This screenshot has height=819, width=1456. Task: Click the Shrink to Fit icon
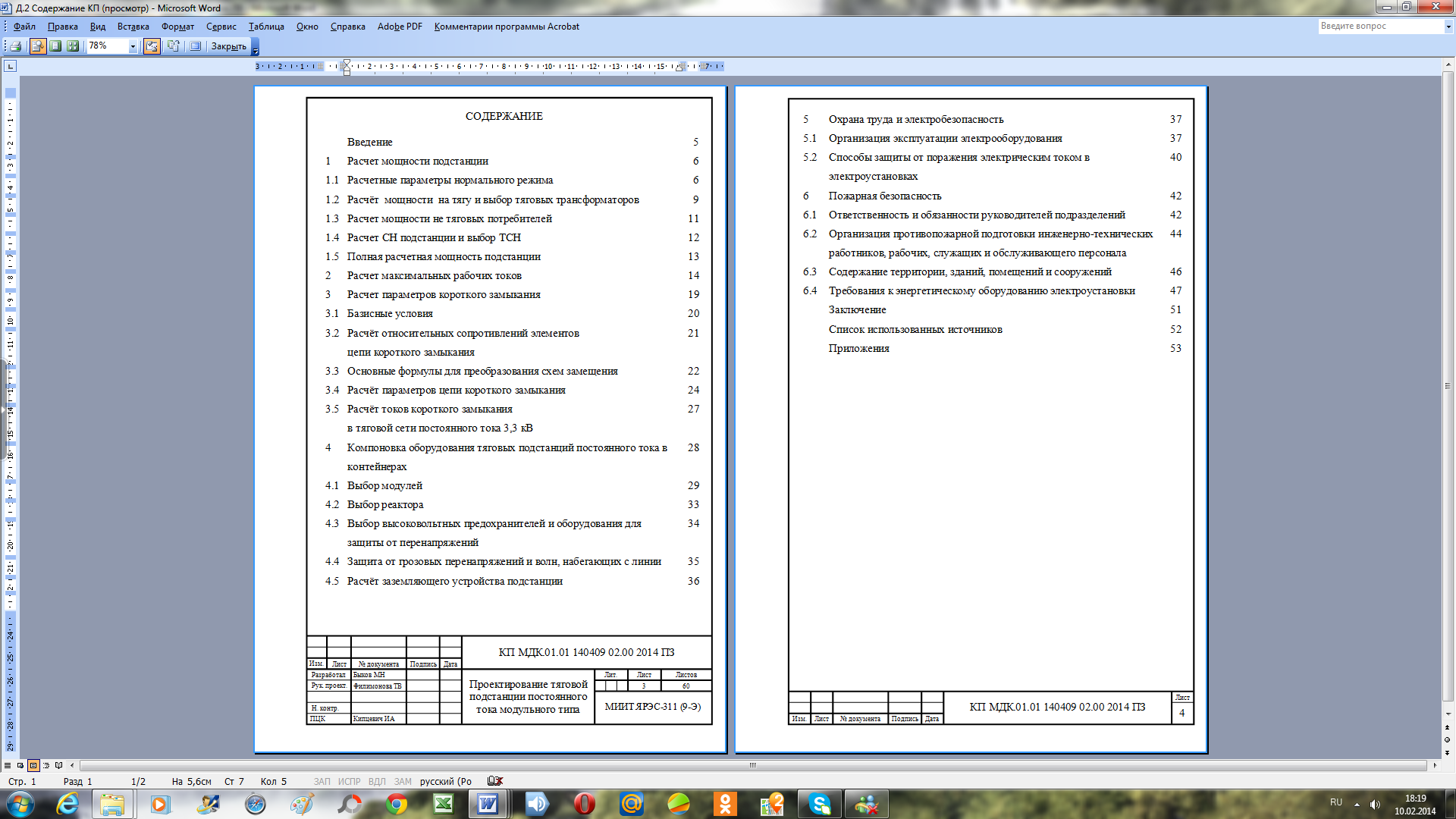[174, 46]
